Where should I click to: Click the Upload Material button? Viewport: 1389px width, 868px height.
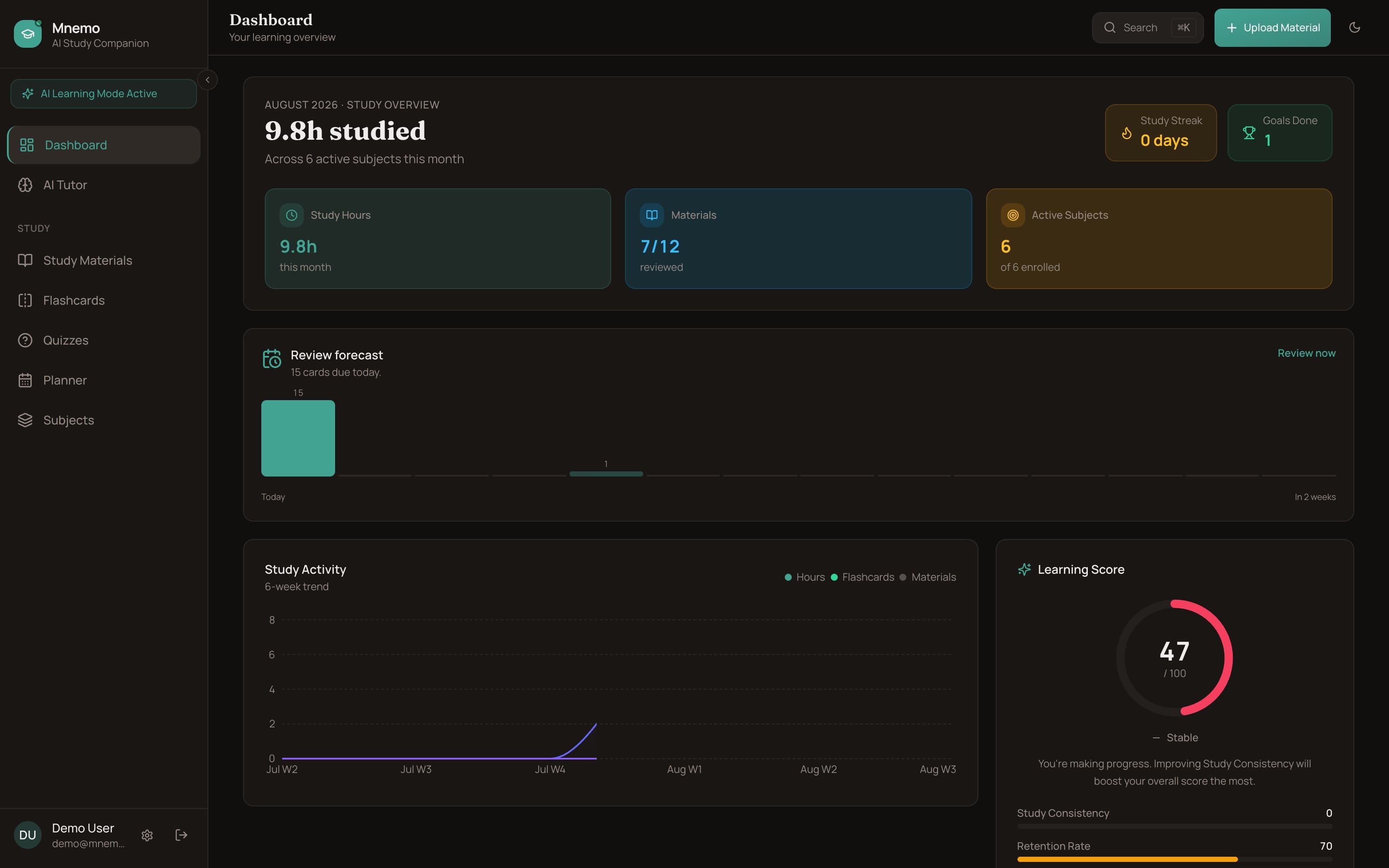(1272, 27)
